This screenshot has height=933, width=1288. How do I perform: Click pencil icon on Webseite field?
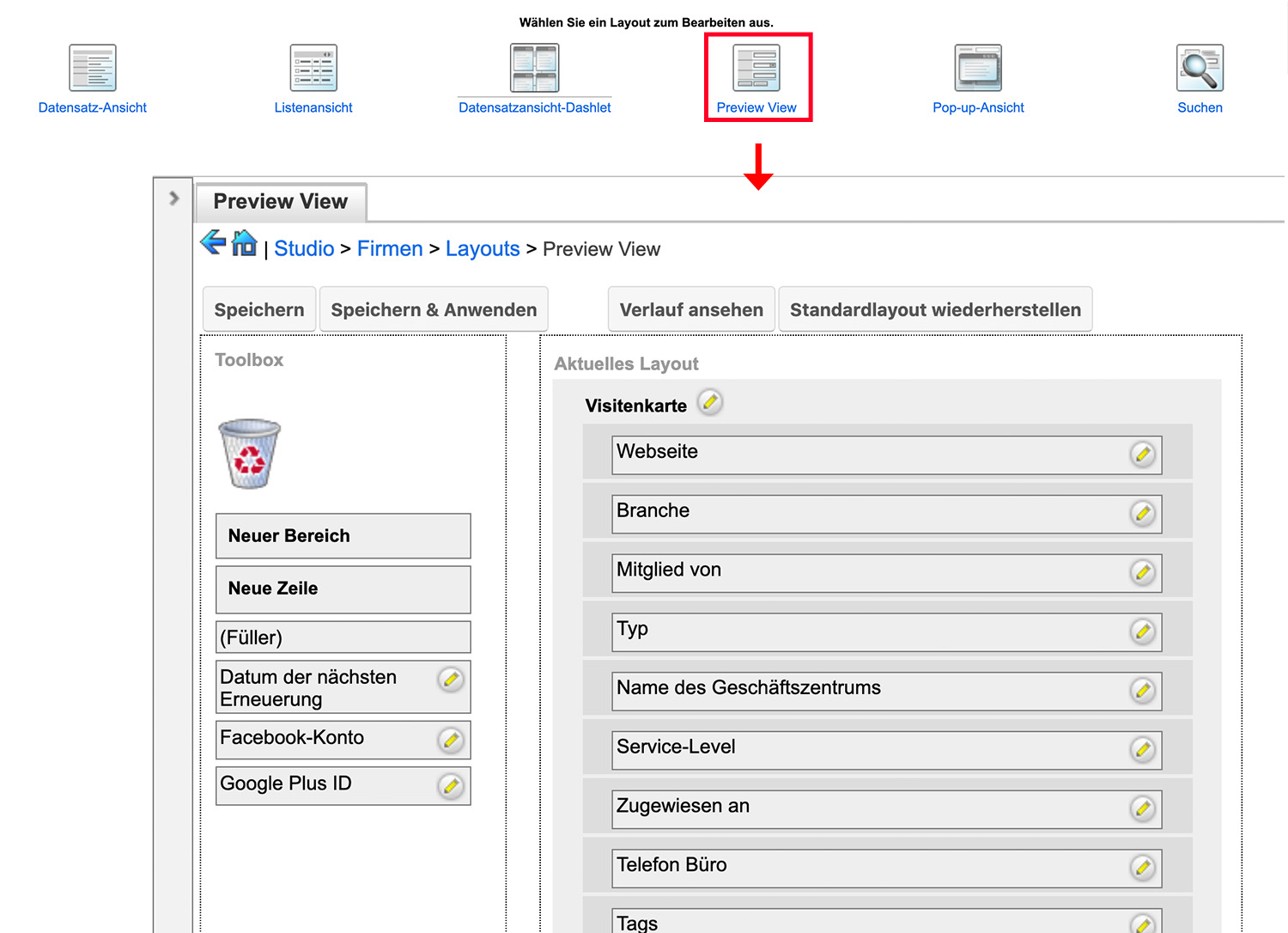(1142, 454)
